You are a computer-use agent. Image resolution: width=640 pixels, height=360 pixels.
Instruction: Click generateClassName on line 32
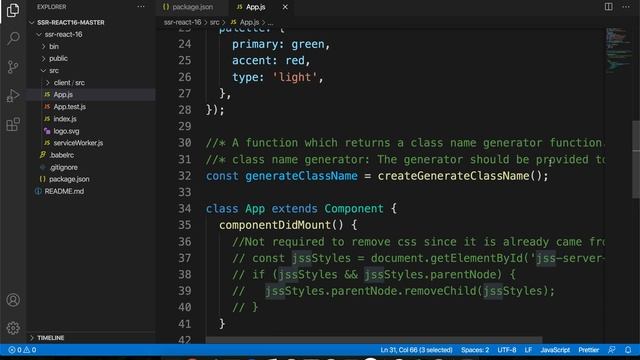[301, 176]
